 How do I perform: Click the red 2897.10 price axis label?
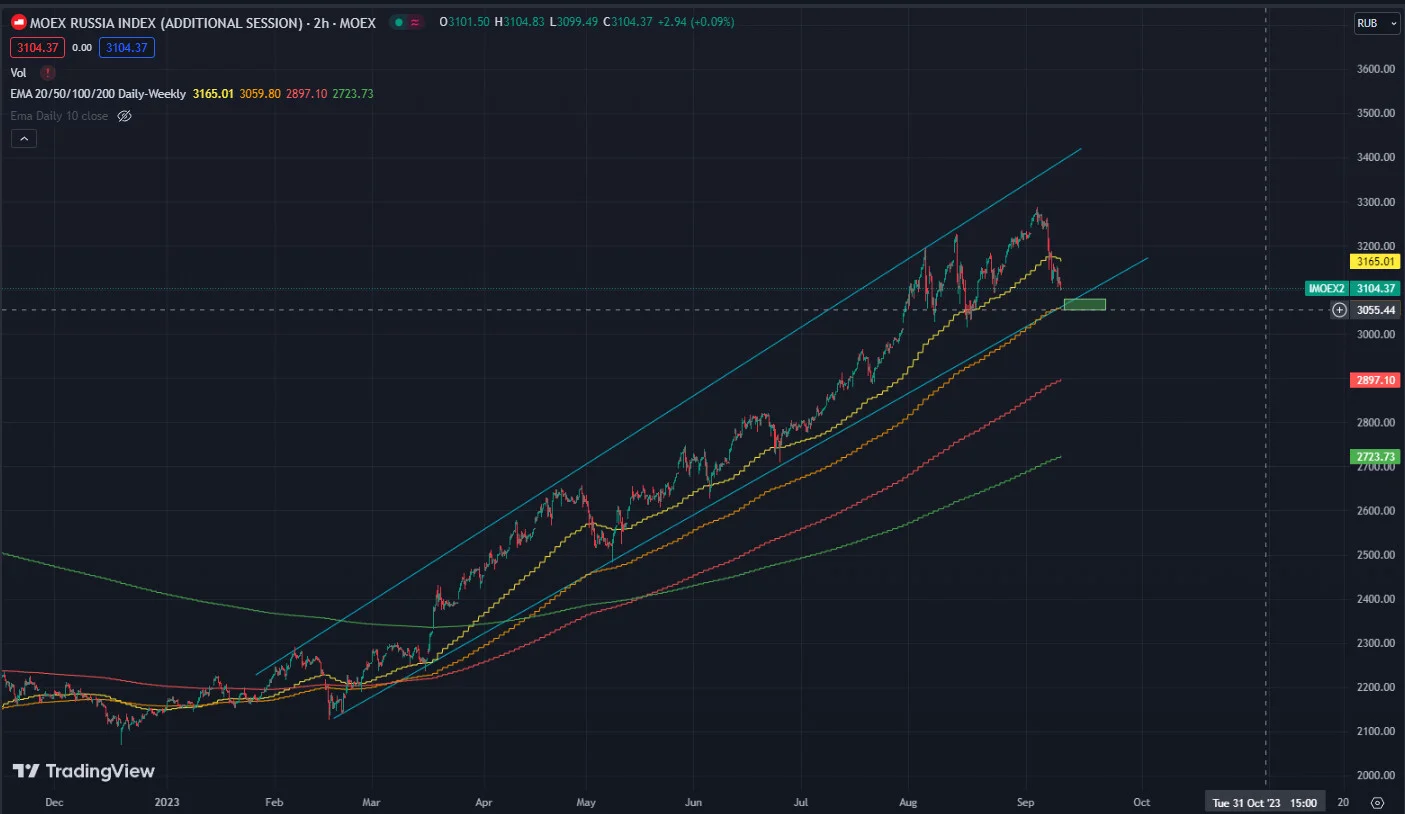(1375, 380)
